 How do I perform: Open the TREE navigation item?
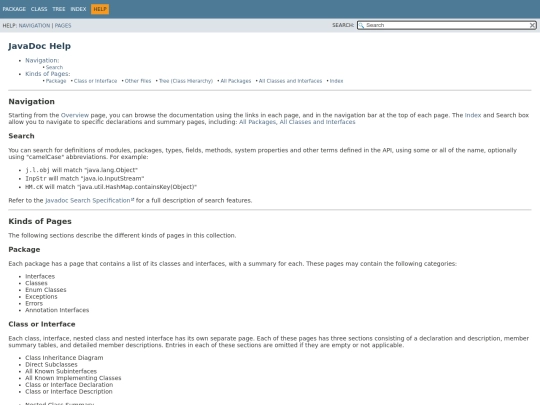59,9
